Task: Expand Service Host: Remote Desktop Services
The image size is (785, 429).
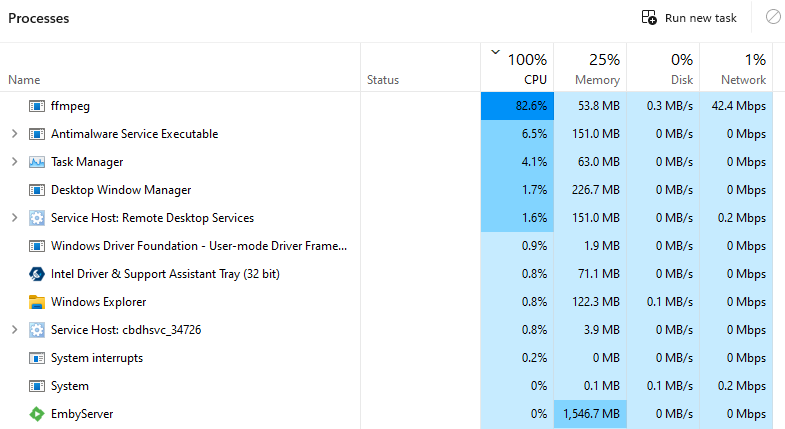Action: point(14,218)
